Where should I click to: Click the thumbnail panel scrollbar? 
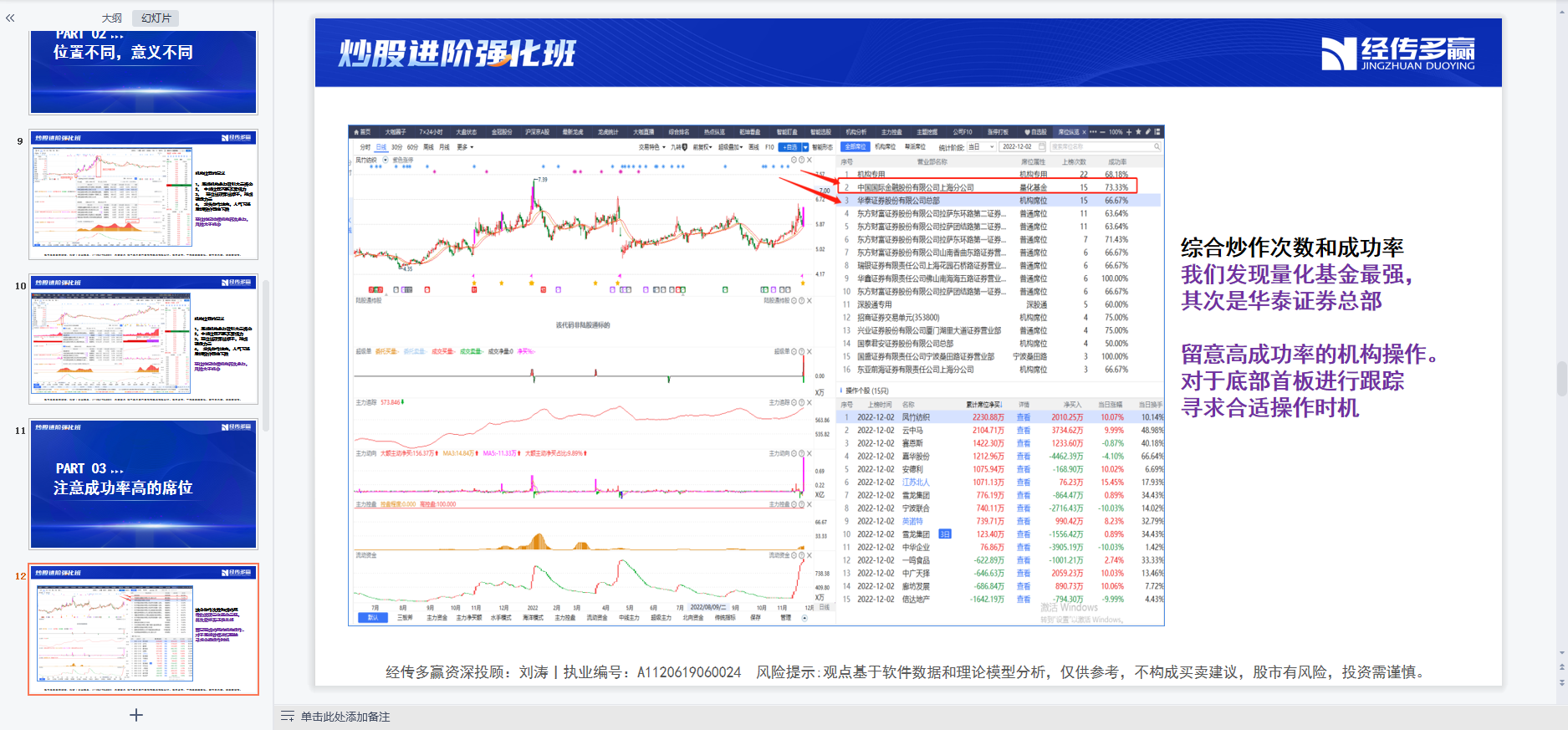(x=267, y=355)
